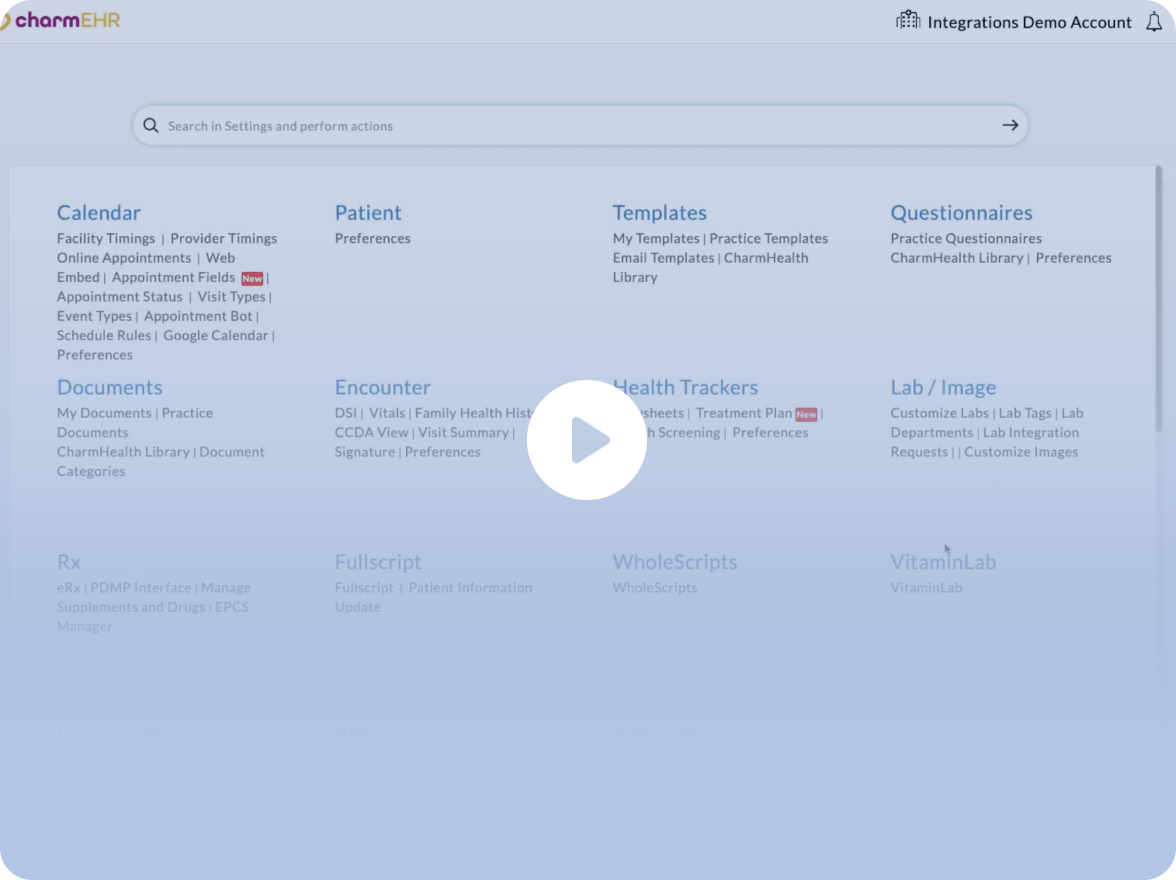Viewport: 1176px width, 880px height.
Task: Open Schedule Rules
Action: click(x=104, y=335)
